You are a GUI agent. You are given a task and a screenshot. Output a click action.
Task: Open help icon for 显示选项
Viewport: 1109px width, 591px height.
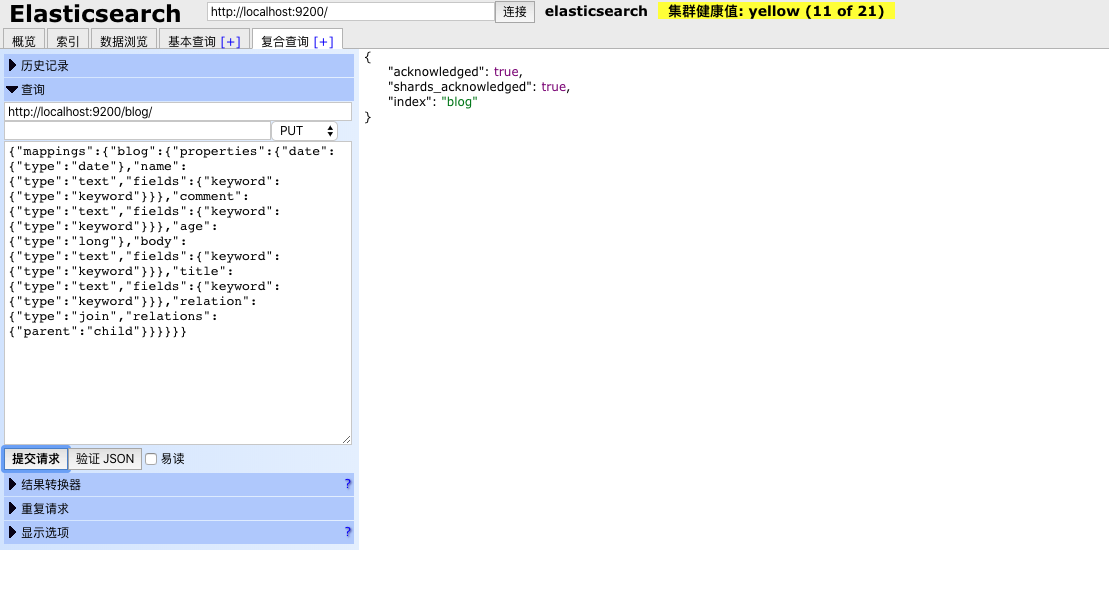[347, 532]
